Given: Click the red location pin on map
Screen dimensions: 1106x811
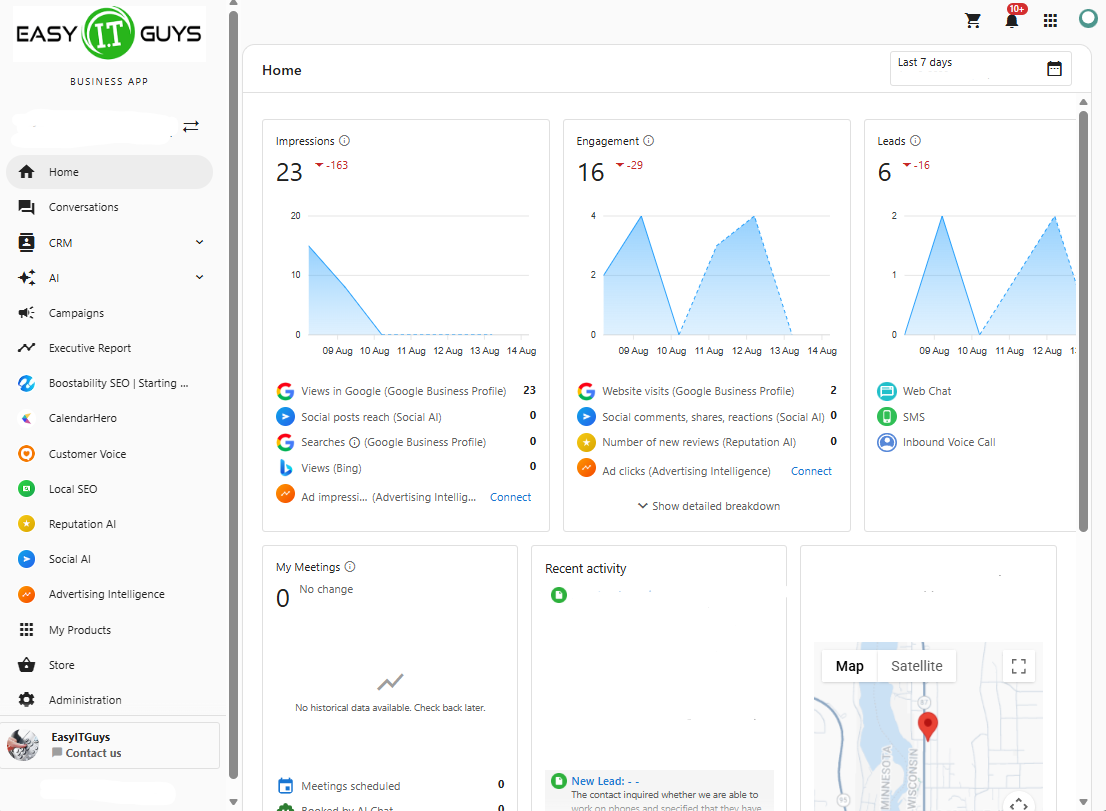Looking at the screenshot, I should tap(928, 726).
